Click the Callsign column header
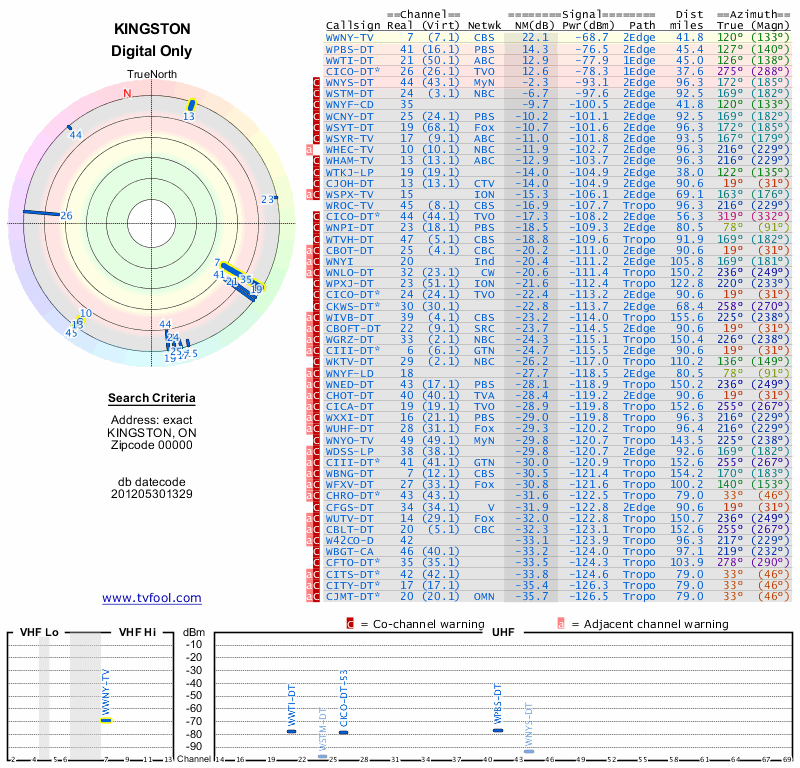This screenshot has width=800, height=768. click(x=353, y=24)
